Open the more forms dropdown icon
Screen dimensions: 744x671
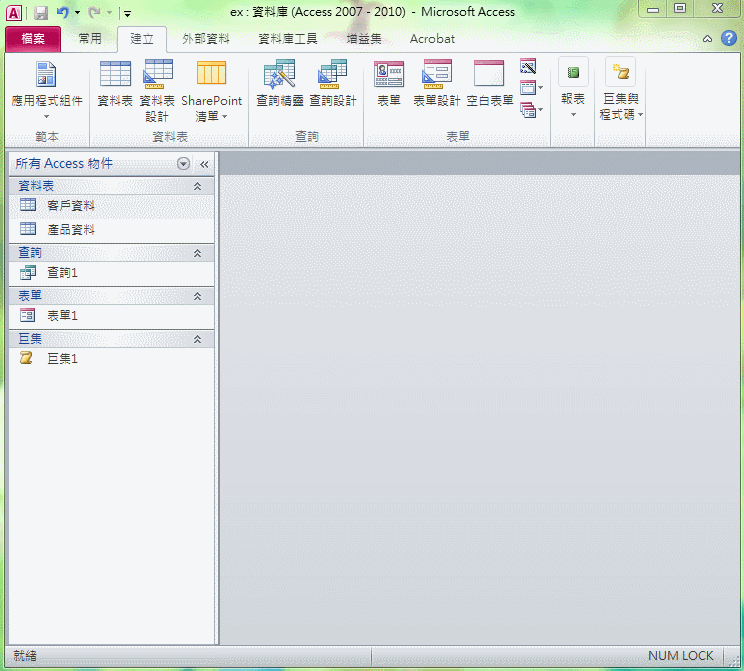click(531, 110)
